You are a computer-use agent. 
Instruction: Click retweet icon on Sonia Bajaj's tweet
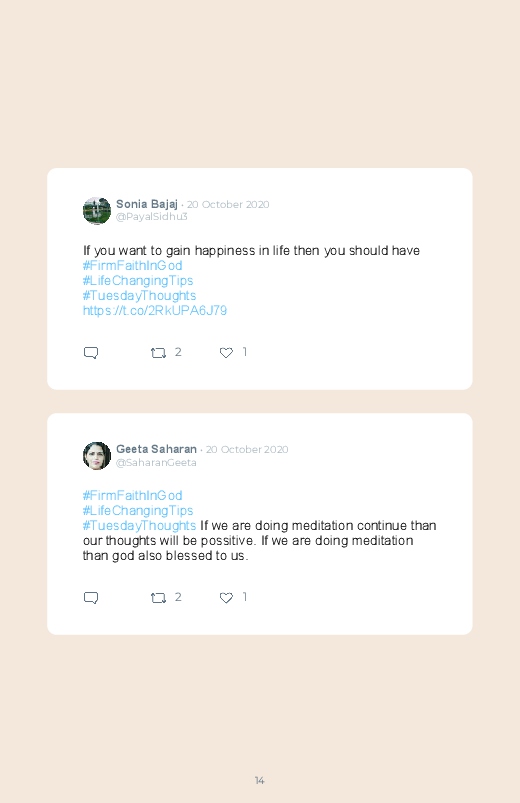(x=158, y=353)
